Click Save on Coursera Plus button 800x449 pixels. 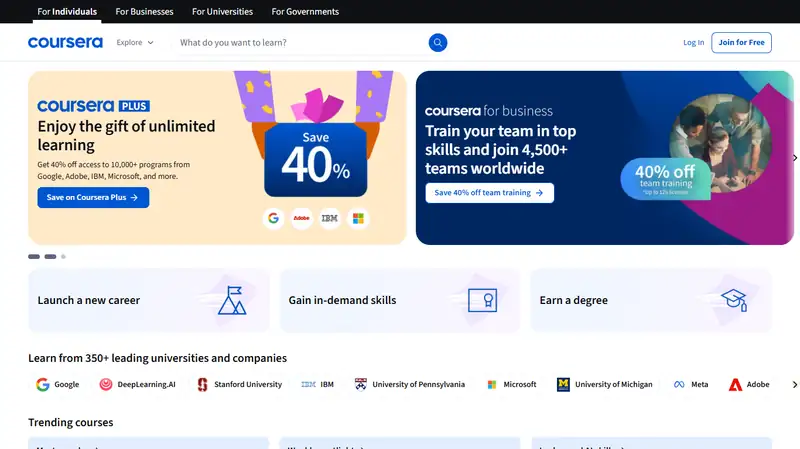click(x=93, y=197)
